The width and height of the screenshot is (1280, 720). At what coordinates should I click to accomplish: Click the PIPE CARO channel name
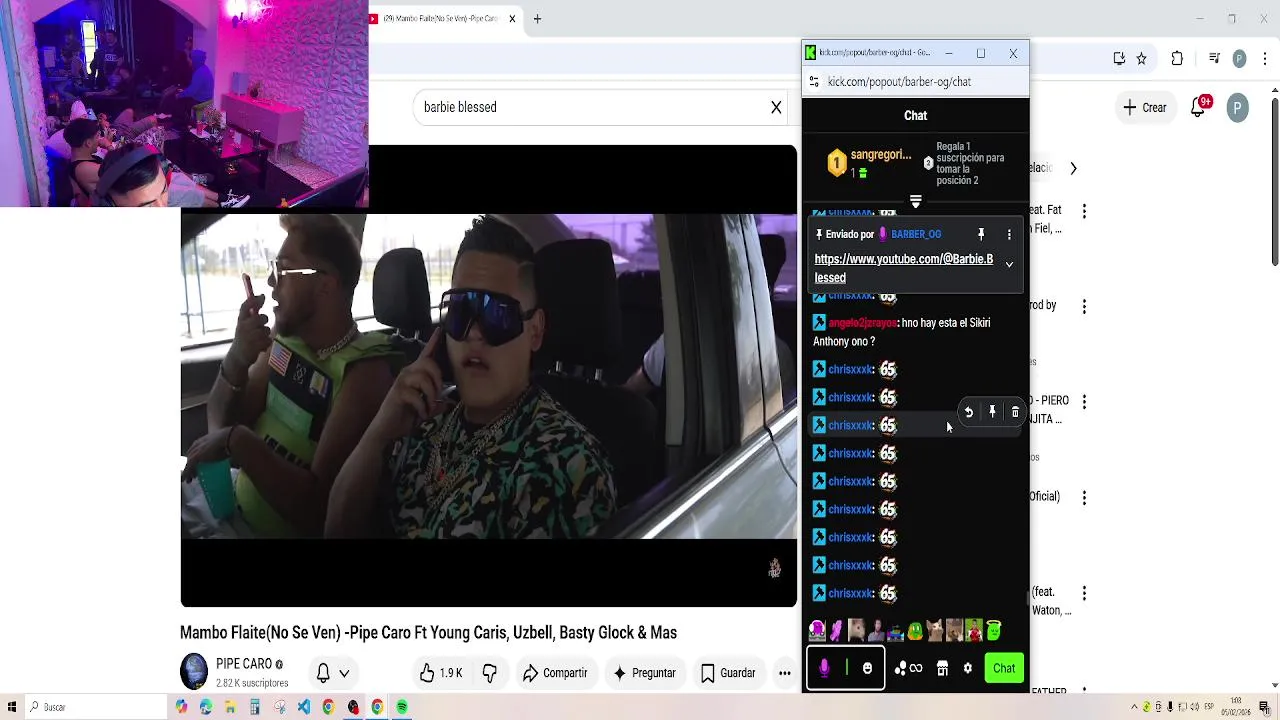pos(244,664)
